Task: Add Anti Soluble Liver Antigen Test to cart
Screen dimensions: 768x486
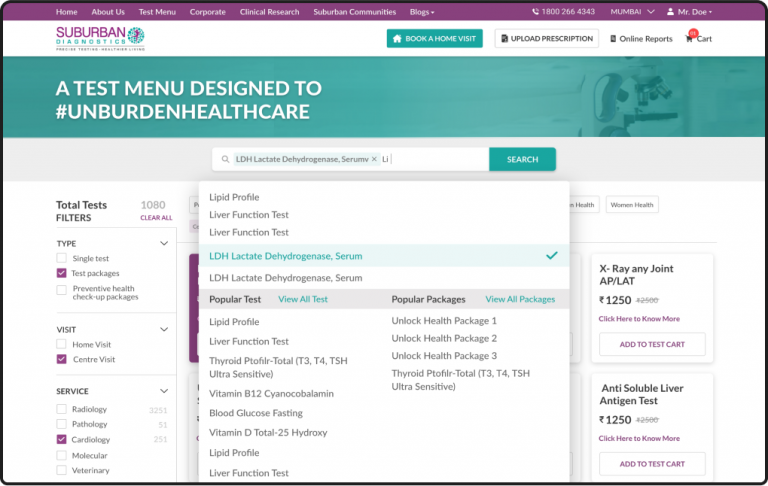Action: (652, 464)
